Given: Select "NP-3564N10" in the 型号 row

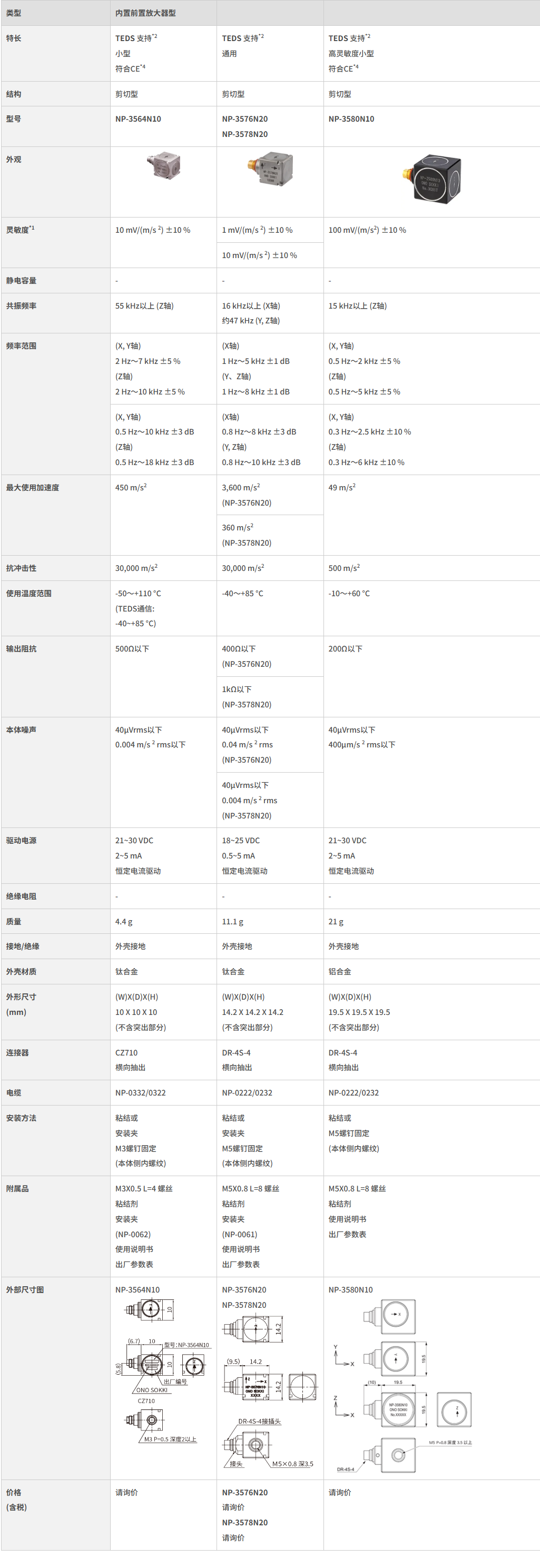Looking at the screenshot, I should click(138, 119).
